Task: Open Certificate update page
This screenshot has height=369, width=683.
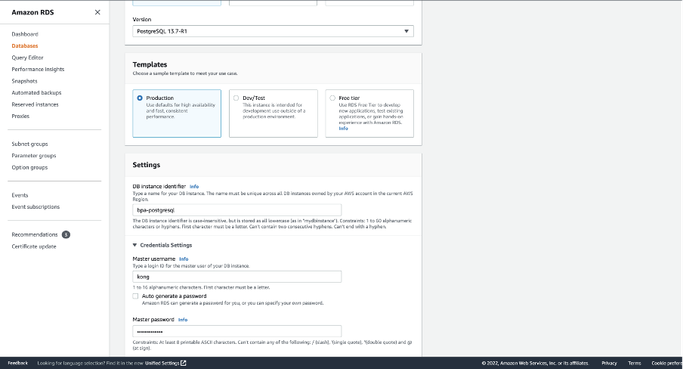Action: (34, 247)
